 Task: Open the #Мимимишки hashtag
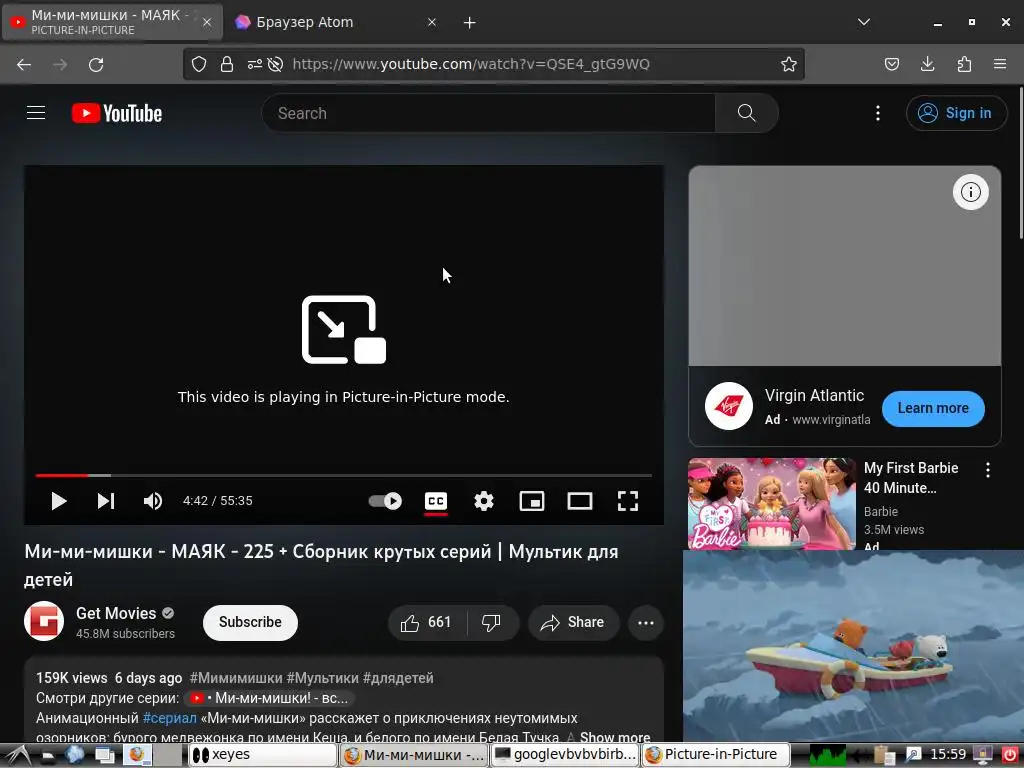click(x=236, y=678)
